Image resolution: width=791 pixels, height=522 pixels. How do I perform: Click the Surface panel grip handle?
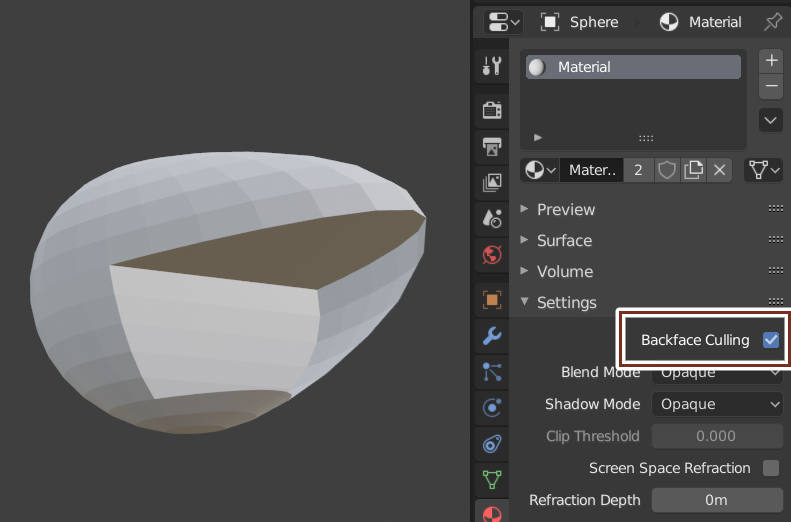(x=775, y=240)
